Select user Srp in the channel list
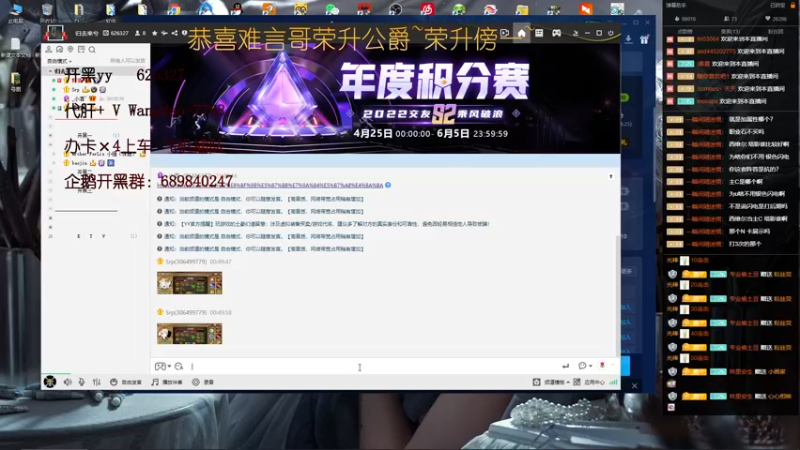 (x=76, y=90)
